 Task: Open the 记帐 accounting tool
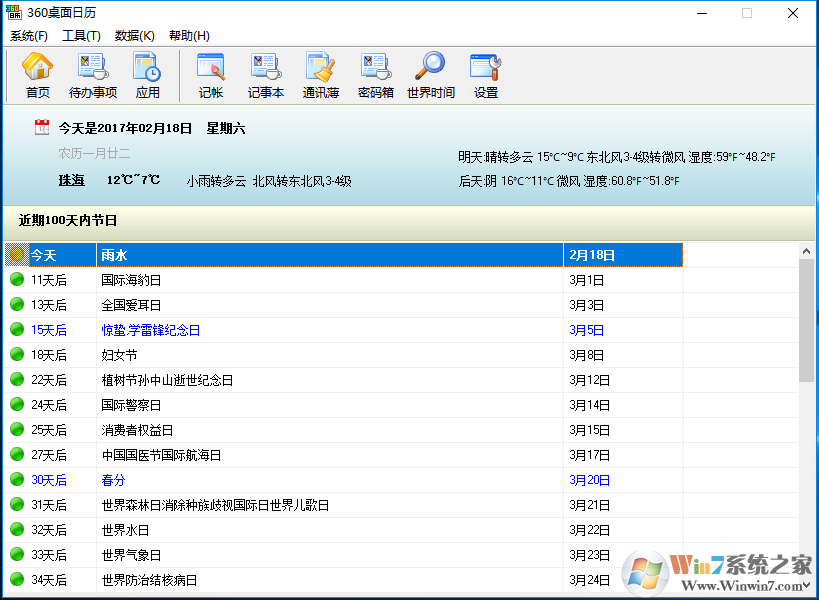tap(210, 75)
